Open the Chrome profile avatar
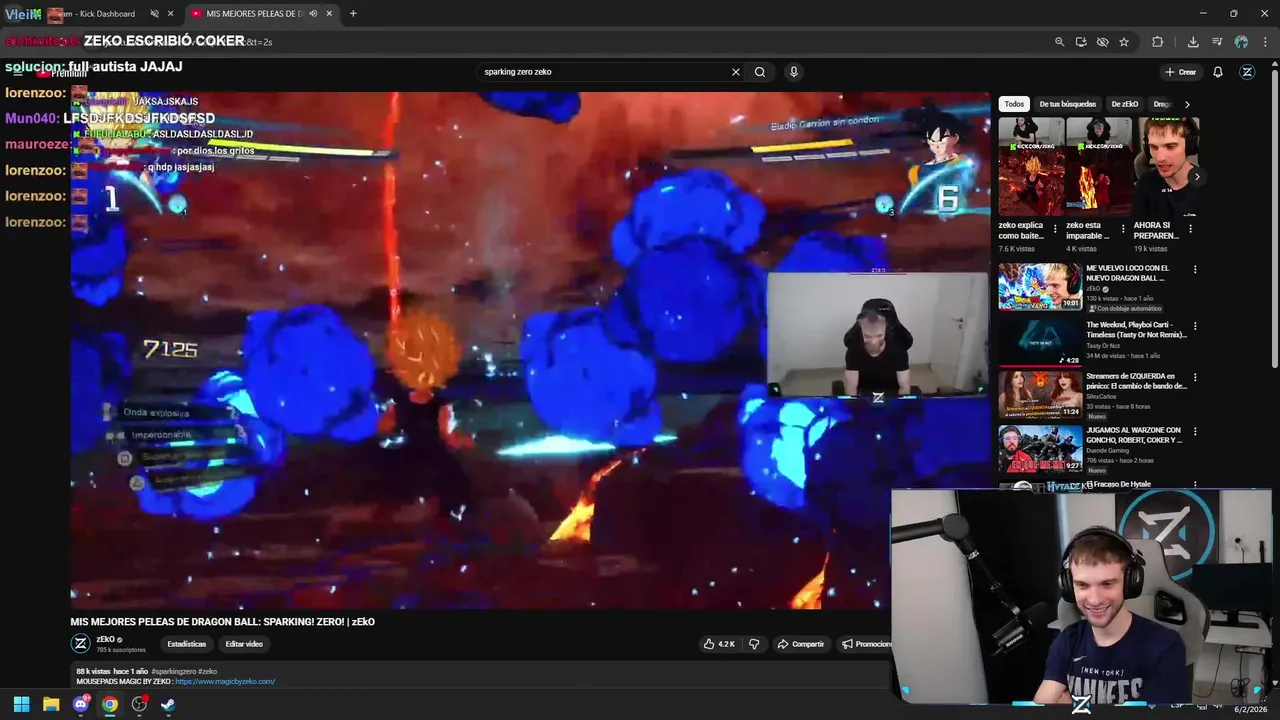 point(1241,42)
